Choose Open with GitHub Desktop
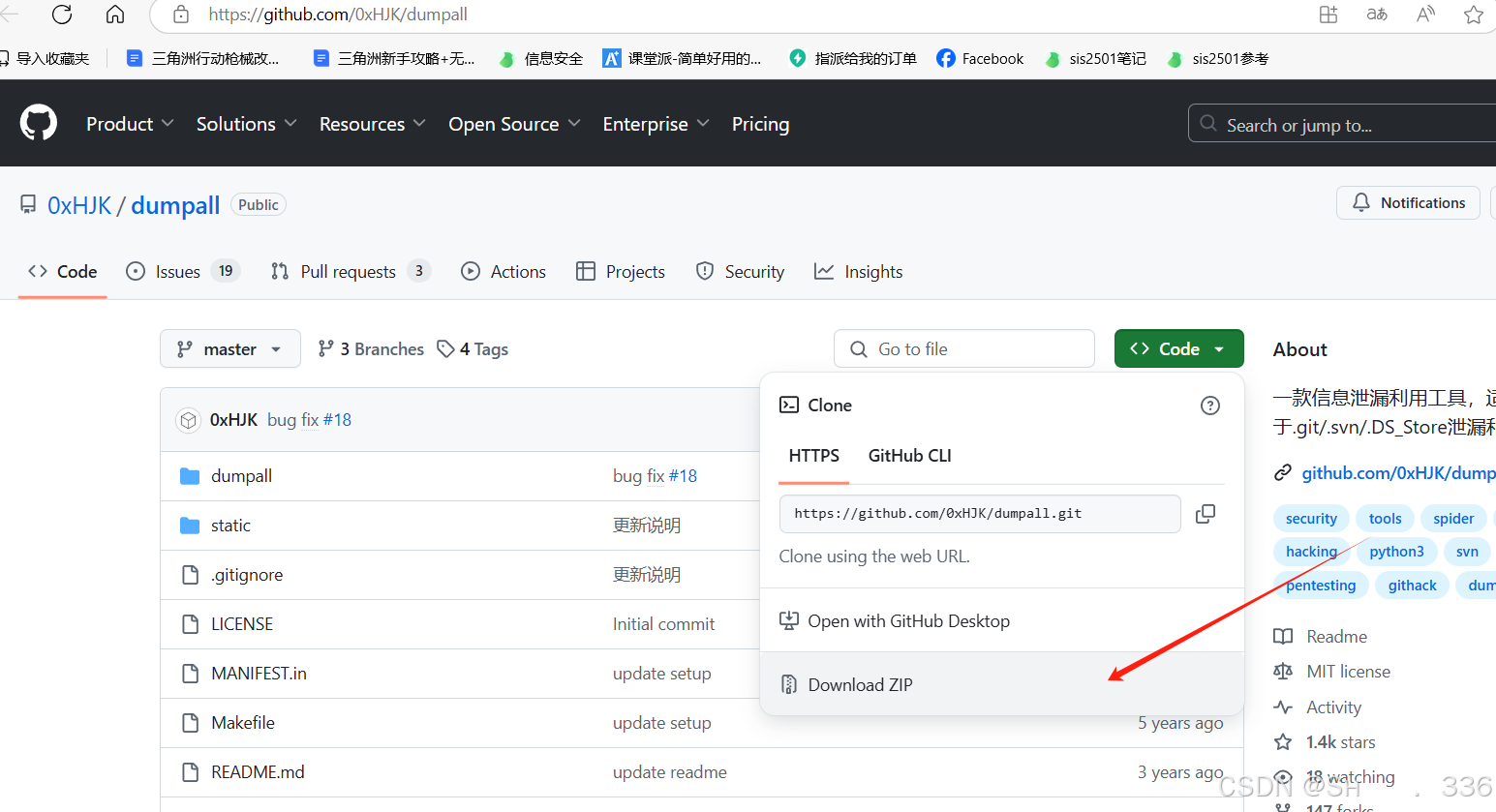Viewport: 1496px width, 812px height. pos(1001,621)
